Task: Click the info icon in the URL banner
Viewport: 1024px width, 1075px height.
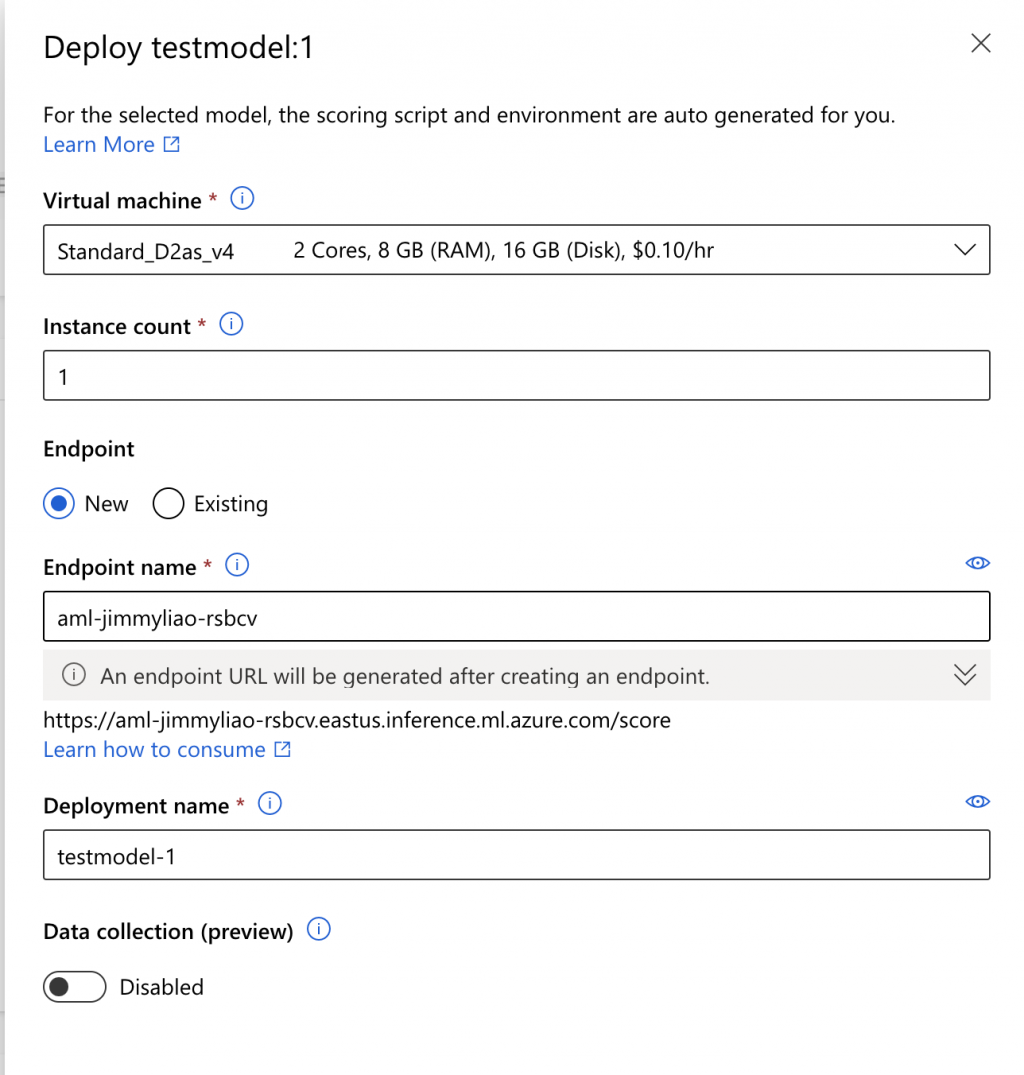Action: pos(74,676)
